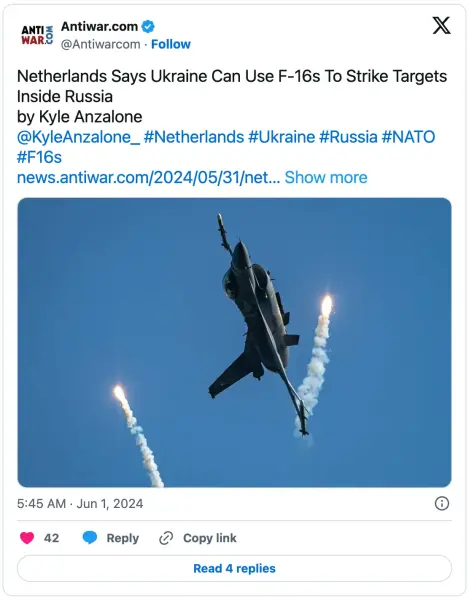Open the X logo icon
Viewport: 469px width, 600px height.
(441, 26)
